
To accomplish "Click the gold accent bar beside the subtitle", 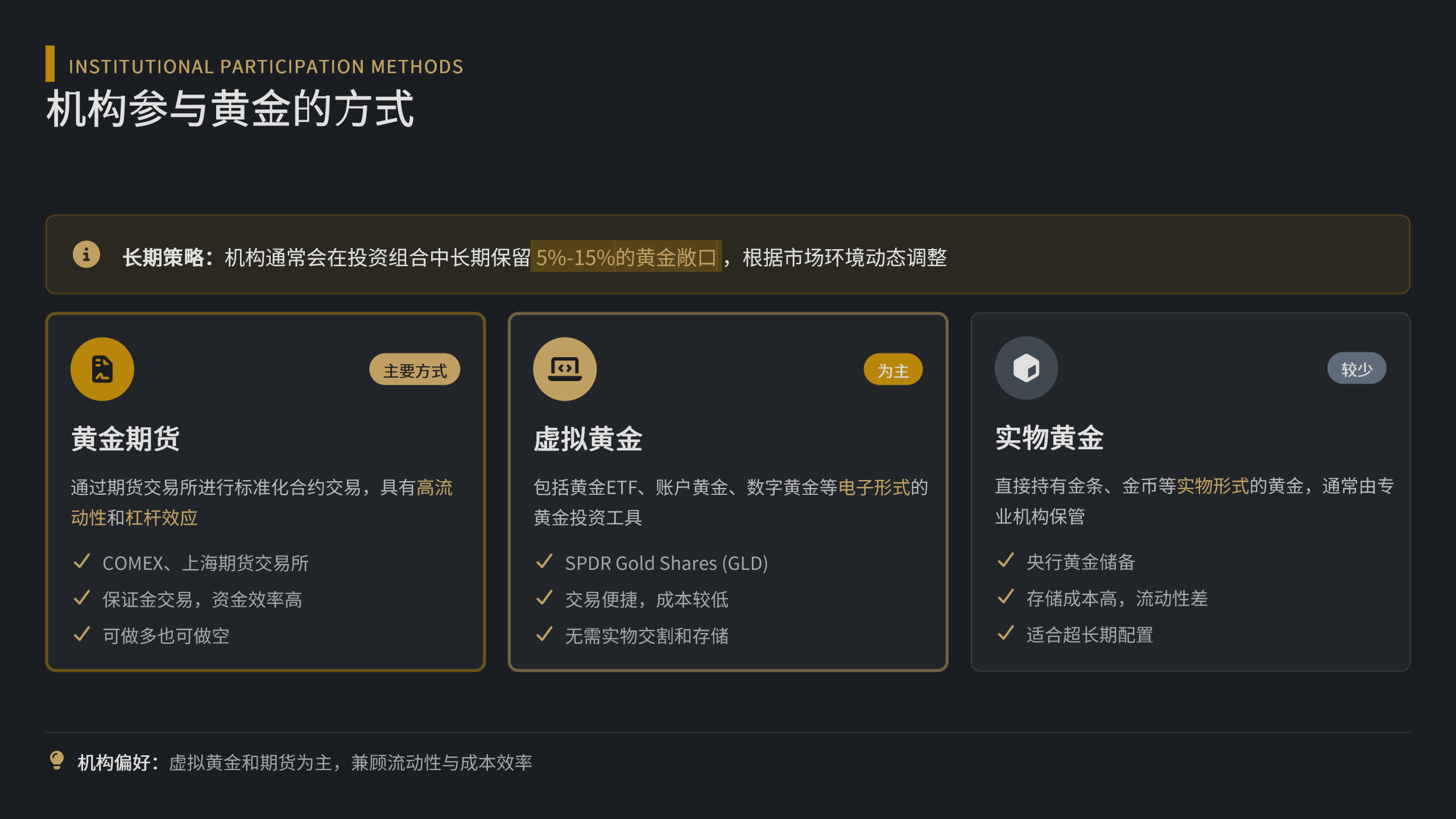I will point(50,64).
